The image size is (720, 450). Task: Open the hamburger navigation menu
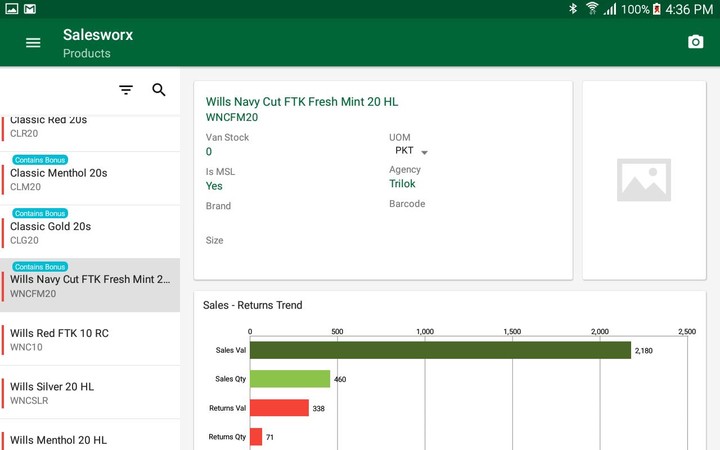pyautogui.click(x=33, y=42)
